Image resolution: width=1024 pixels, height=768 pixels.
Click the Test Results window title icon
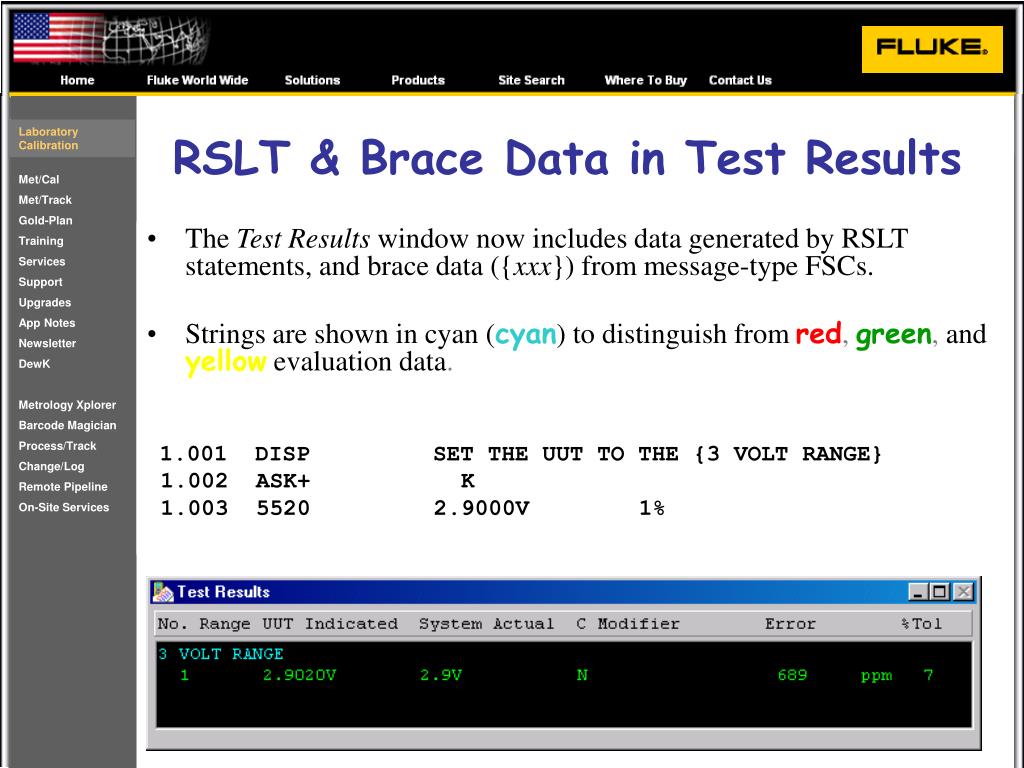(163, 592)
